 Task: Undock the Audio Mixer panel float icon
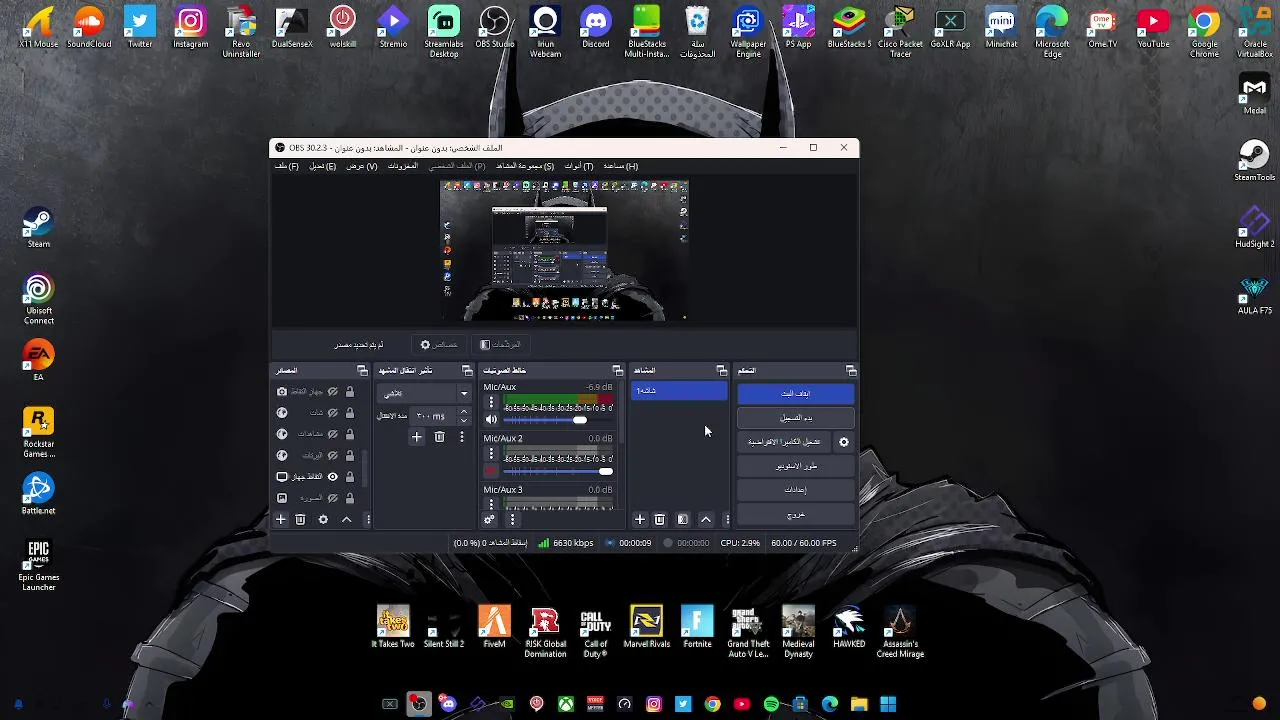click(x=618, y=371)
